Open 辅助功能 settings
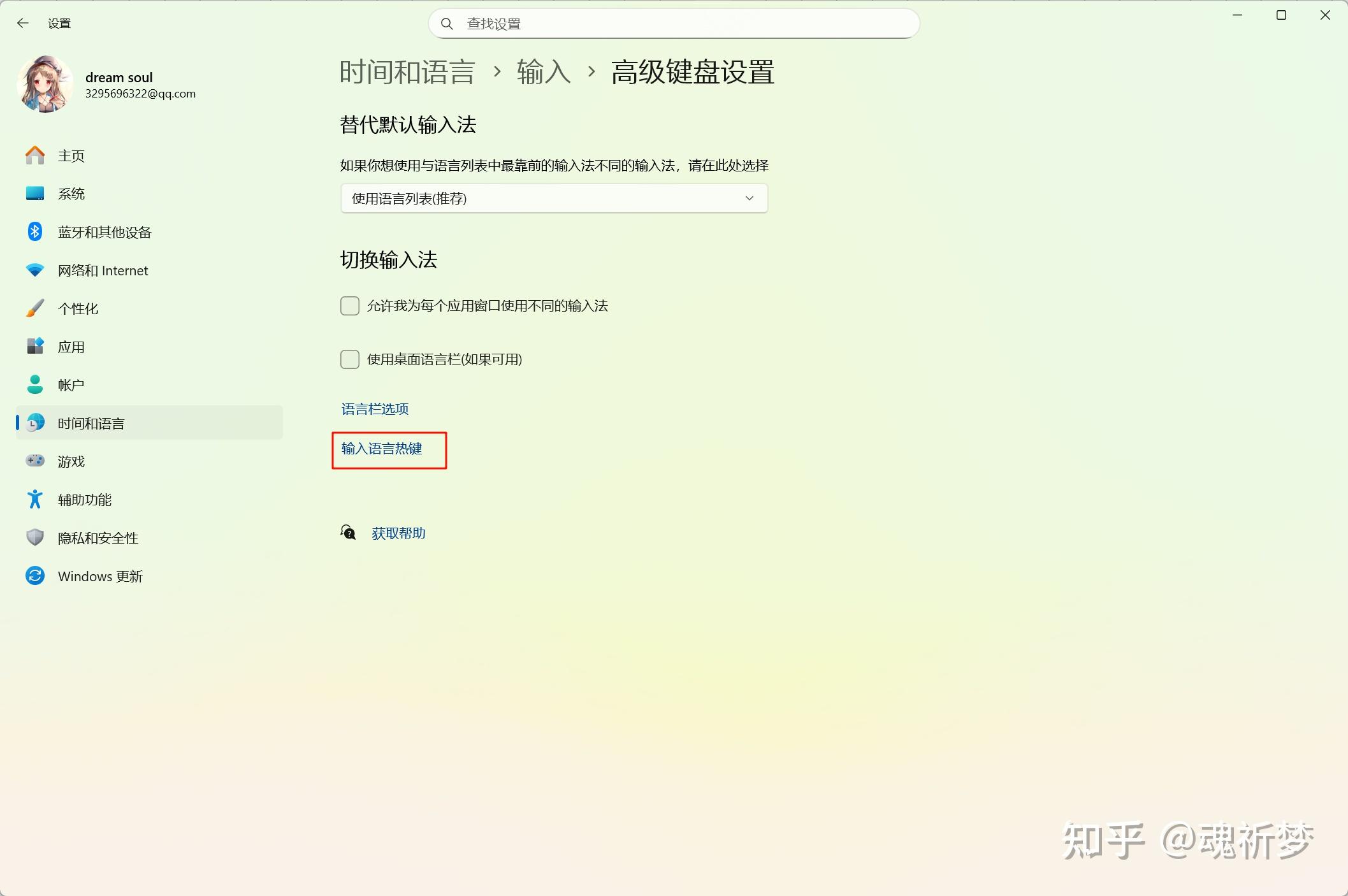This screenshot has height=896, width=1348. pos(87,500)
